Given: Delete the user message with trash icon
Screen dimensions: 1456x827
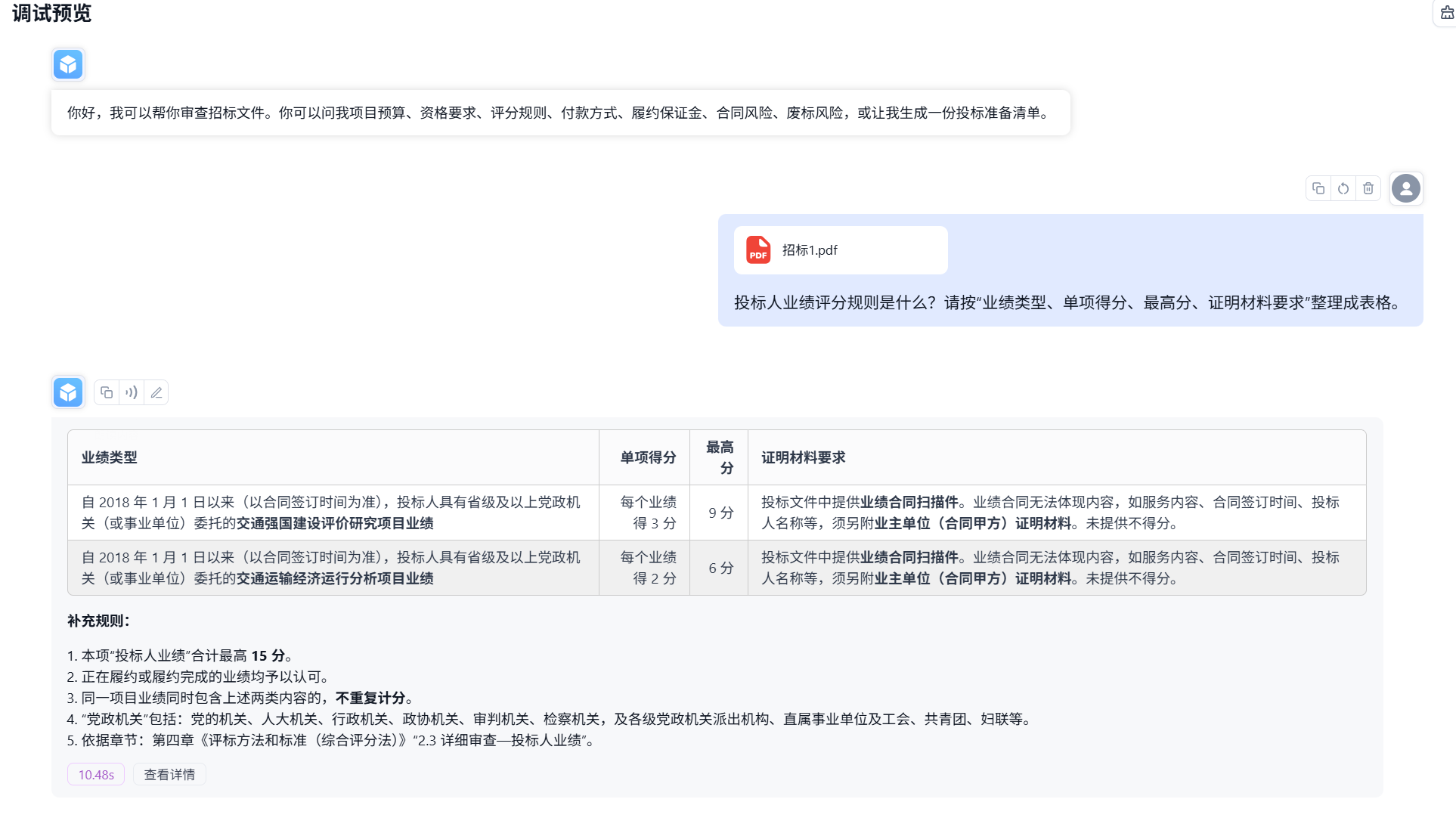Looking at the screenshot, I should pyautogui.click(x=1368, y=188).
